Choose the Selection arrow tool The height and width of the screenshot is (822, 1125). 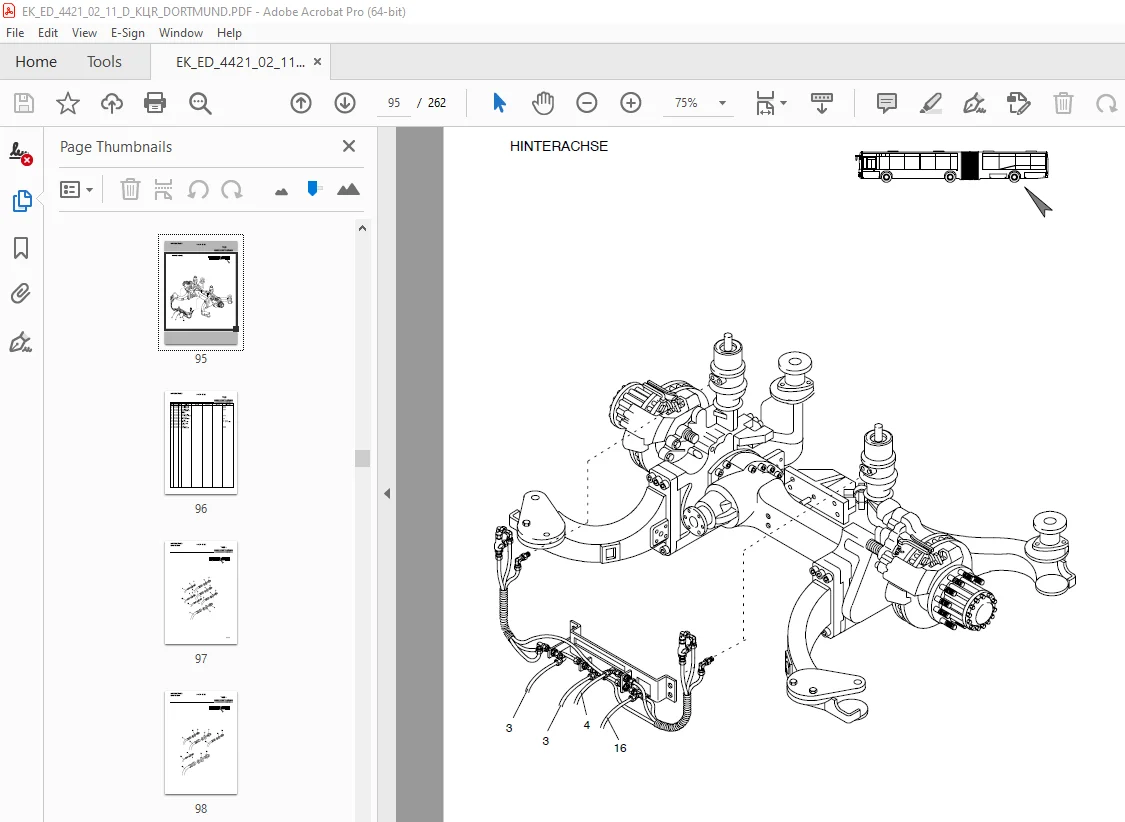(499, 103)
